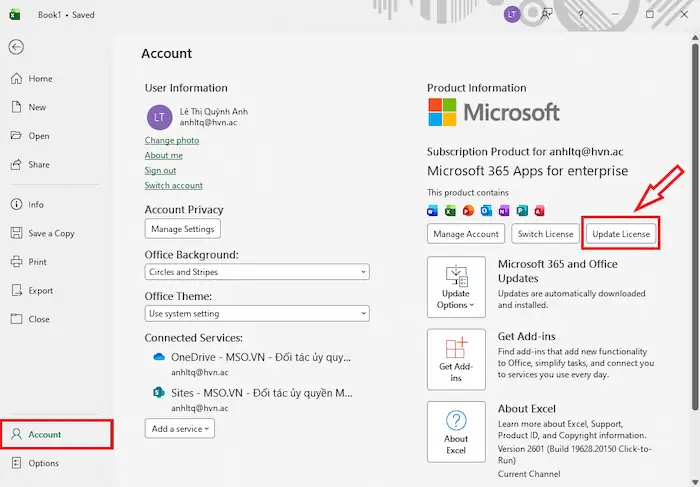Click the About Excel icon button
Screen dimensions: 700x487
coord(456,432)
